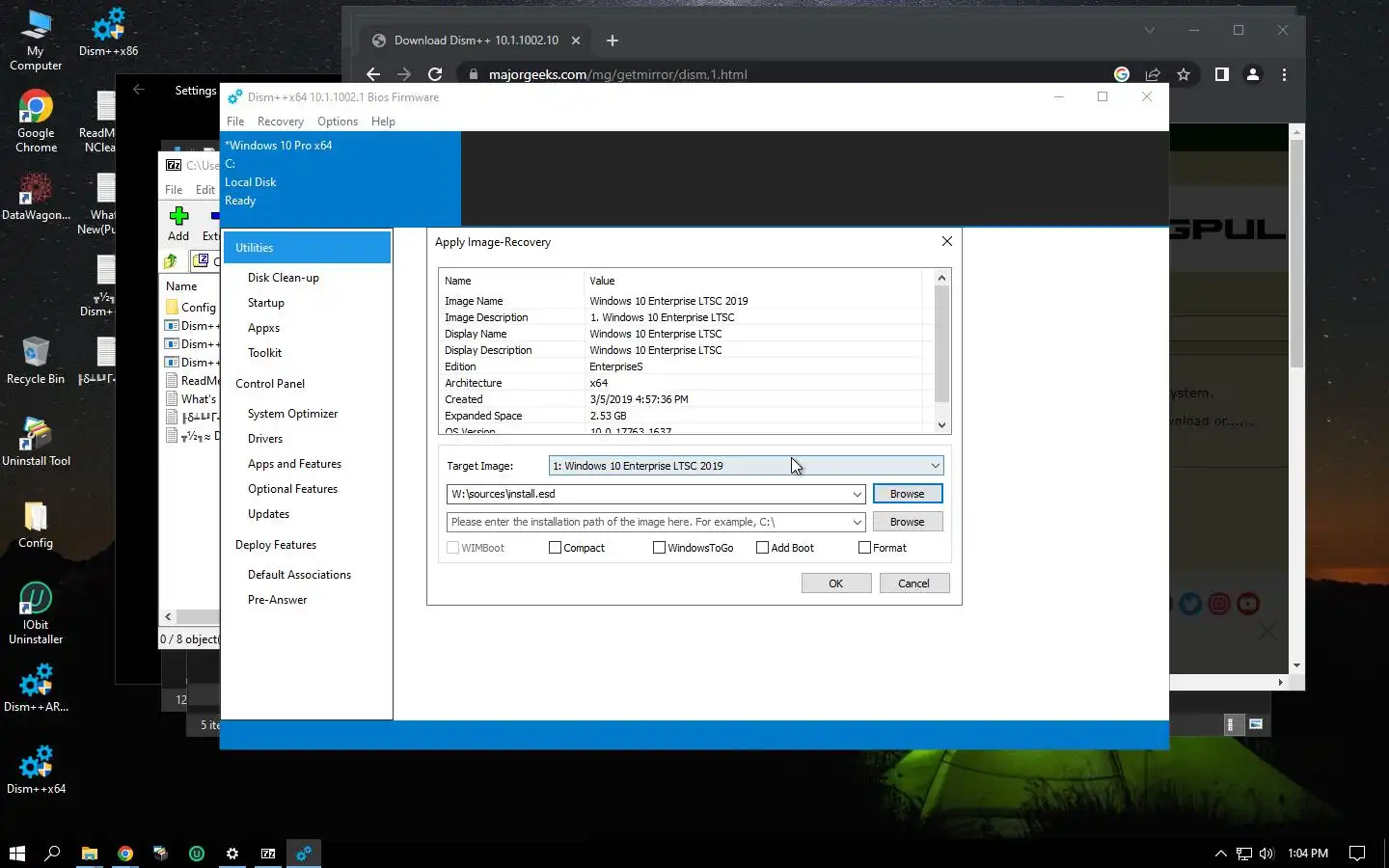Open the Target Image dropdown

746,466
